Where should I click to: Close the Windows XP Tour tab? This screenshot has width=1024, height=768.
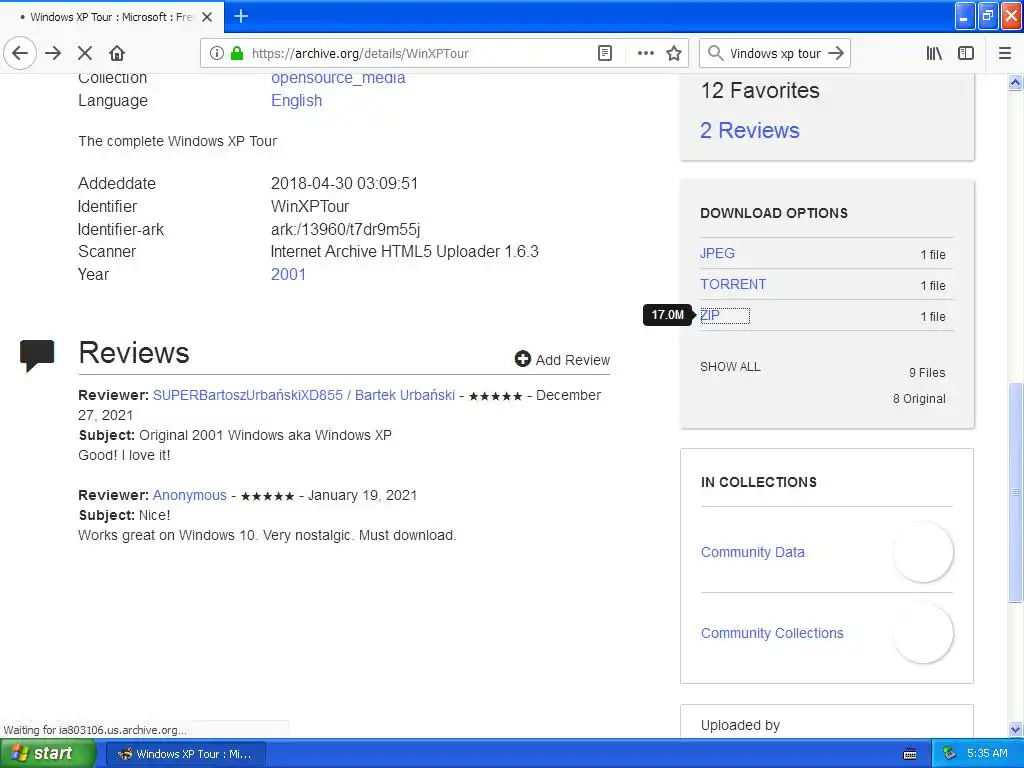tap(207, 17)
